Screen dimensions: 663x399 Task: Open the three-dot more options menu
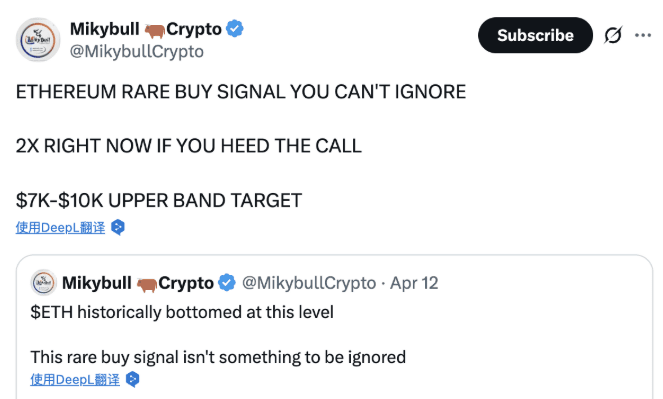[643, 35]
